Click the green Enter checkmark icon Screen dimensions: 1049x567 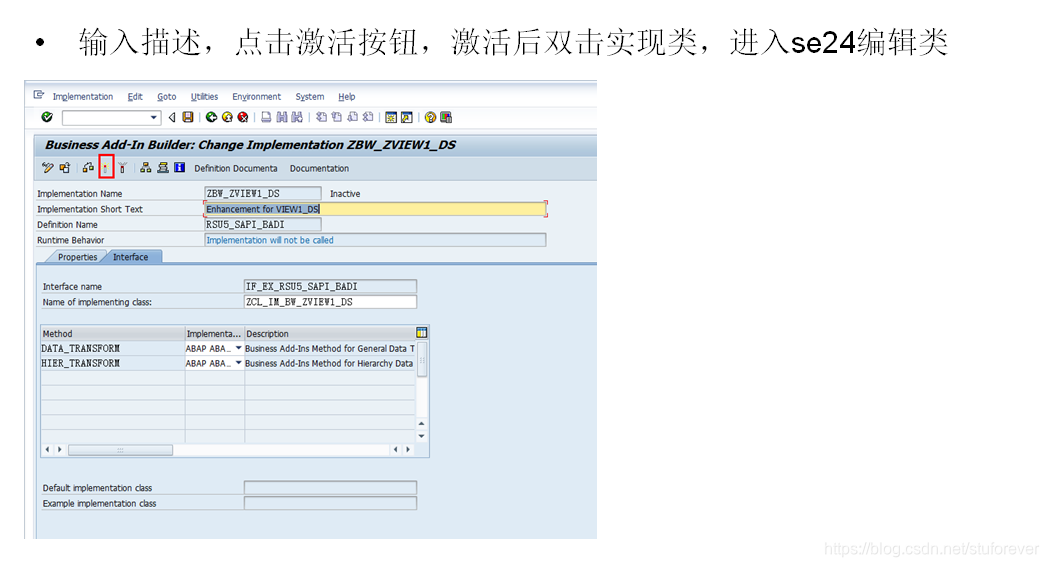click(47, 117)
